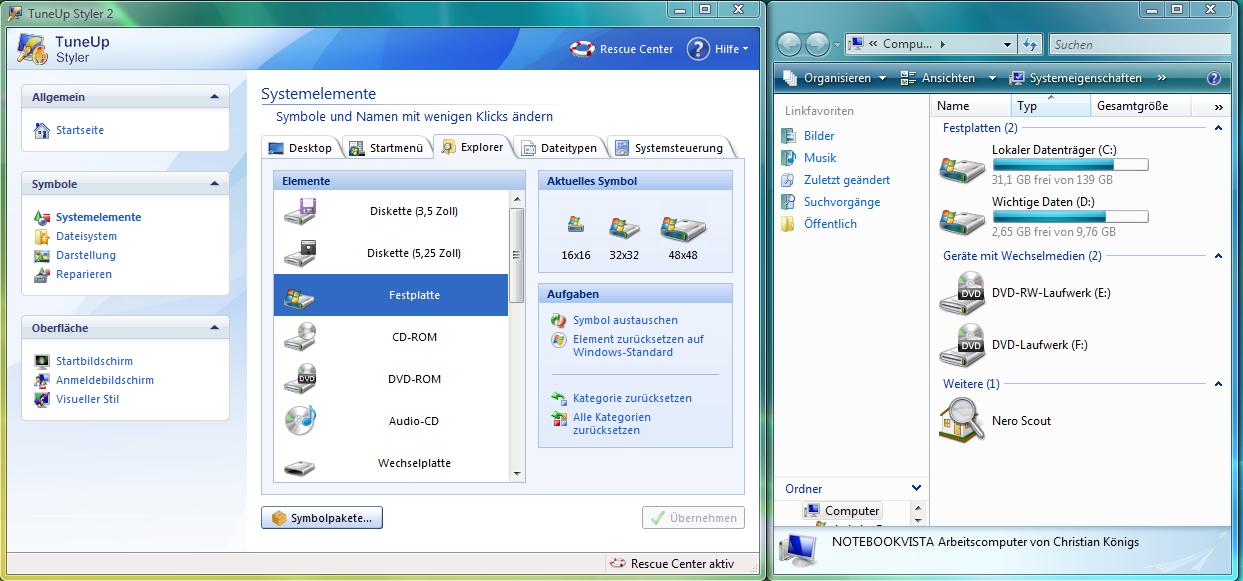Click Element zurücksetzen auf Windows-Standard

pos(638,346)
